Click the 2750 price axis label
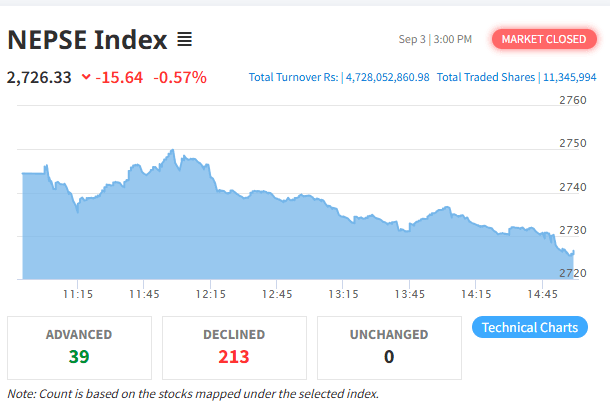610x411 pixels. coord(573,144)
